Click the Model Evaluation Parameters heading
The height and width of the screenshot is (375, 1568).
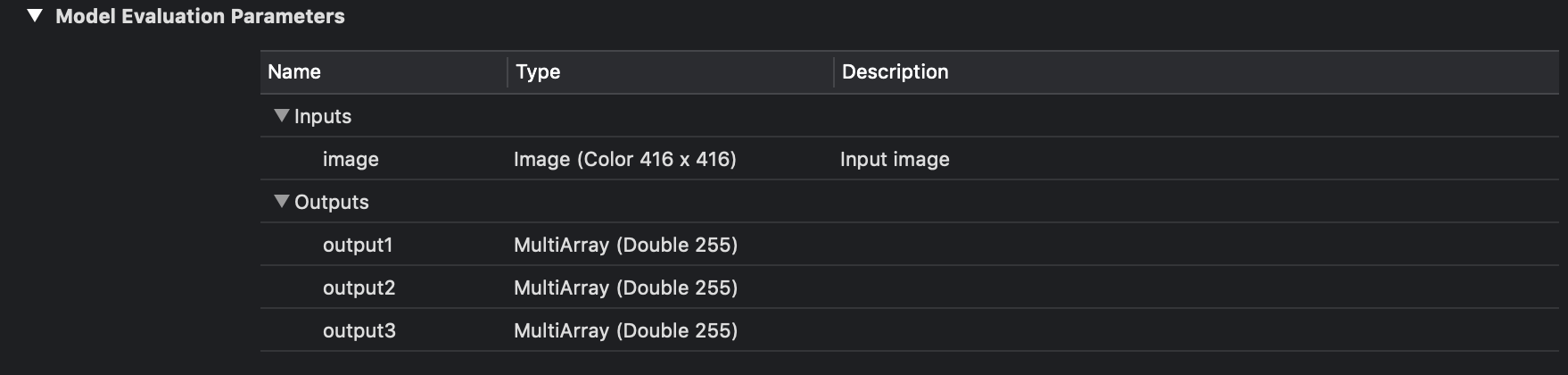click(200, 16)
